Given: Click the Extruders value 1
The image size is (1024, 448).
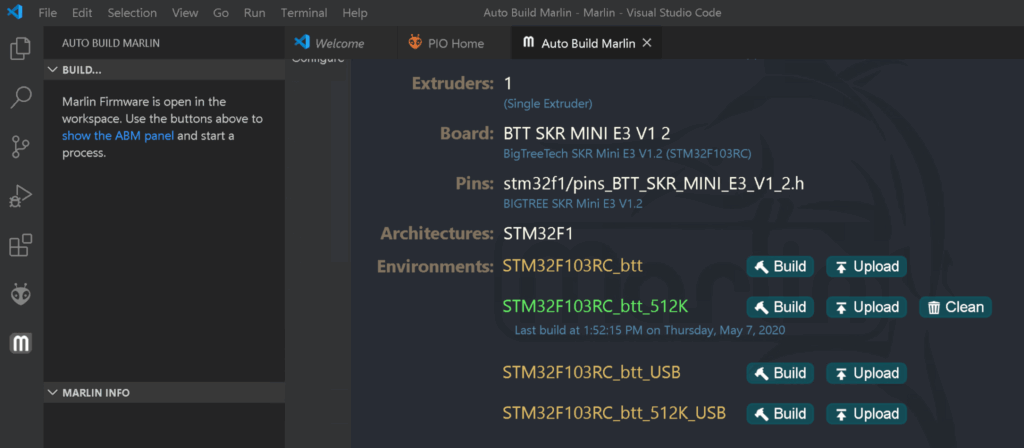Looking at the screenshot, I should click(508, 84).
